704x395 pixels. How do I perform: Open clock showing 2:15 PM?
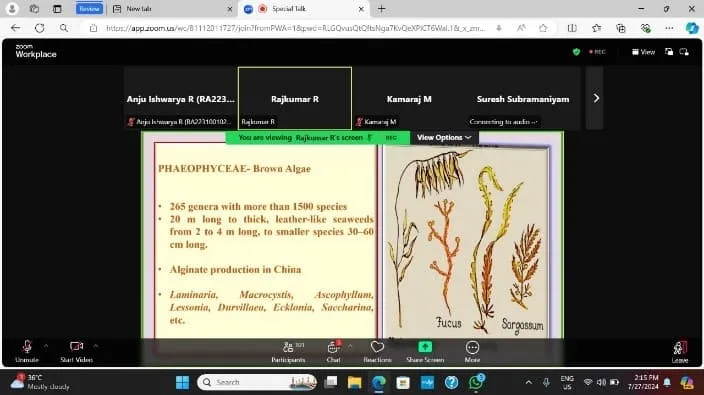coord(643,382)
